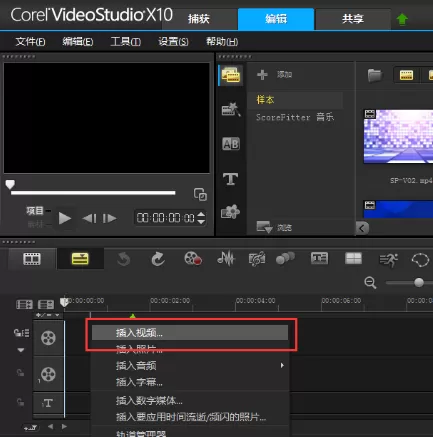Open the T Titles library icon
Viewport: 433px width, 437px height.
pos(230,179)
